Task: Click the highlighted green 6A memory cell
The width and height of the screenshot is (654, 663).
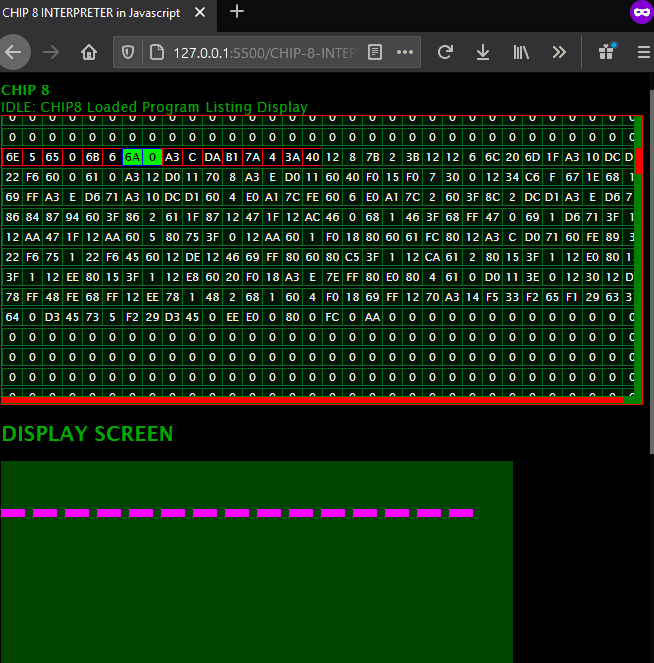Action: point(132,157)
